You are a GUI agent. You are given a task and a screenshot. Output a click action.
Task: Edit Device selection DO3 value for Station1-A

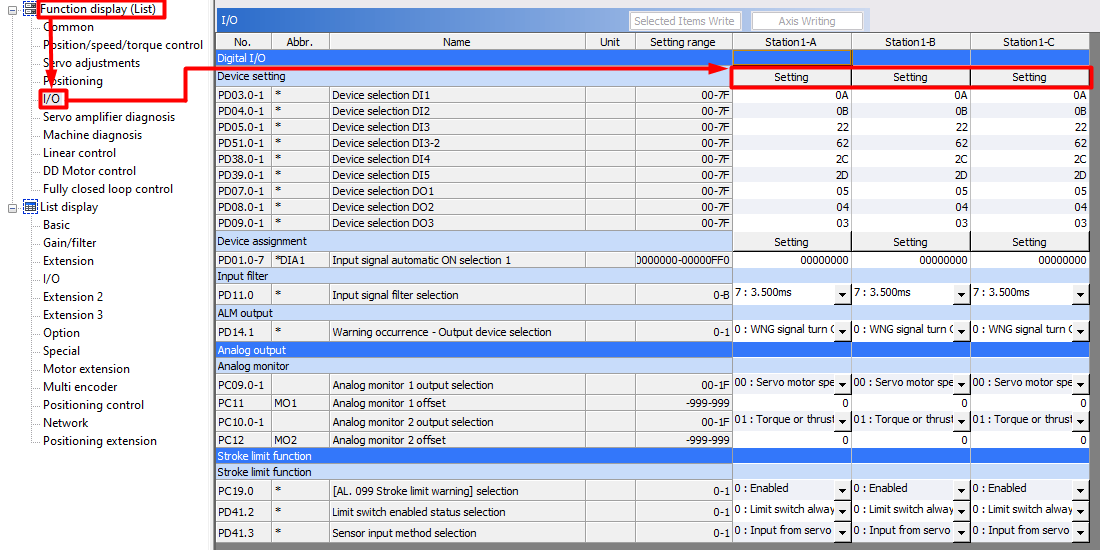(x=792, y=223)
